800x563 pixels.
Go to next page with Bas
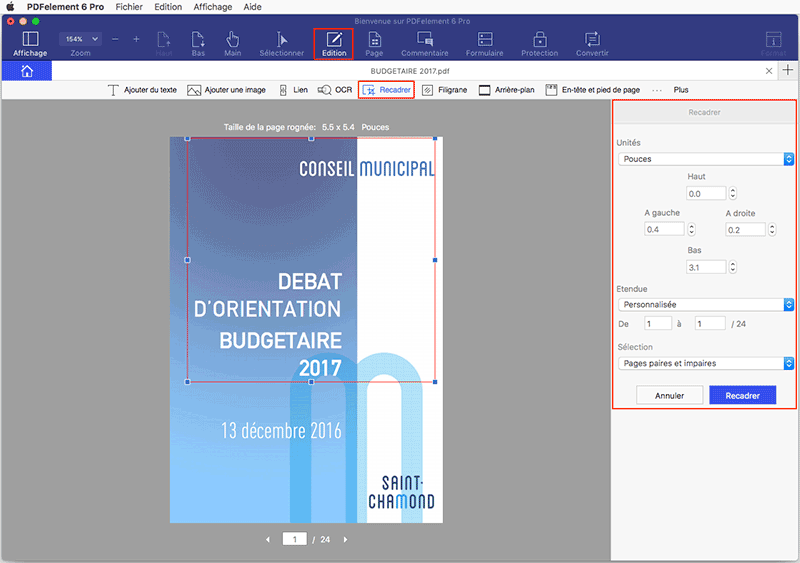[x=198, y=44]
